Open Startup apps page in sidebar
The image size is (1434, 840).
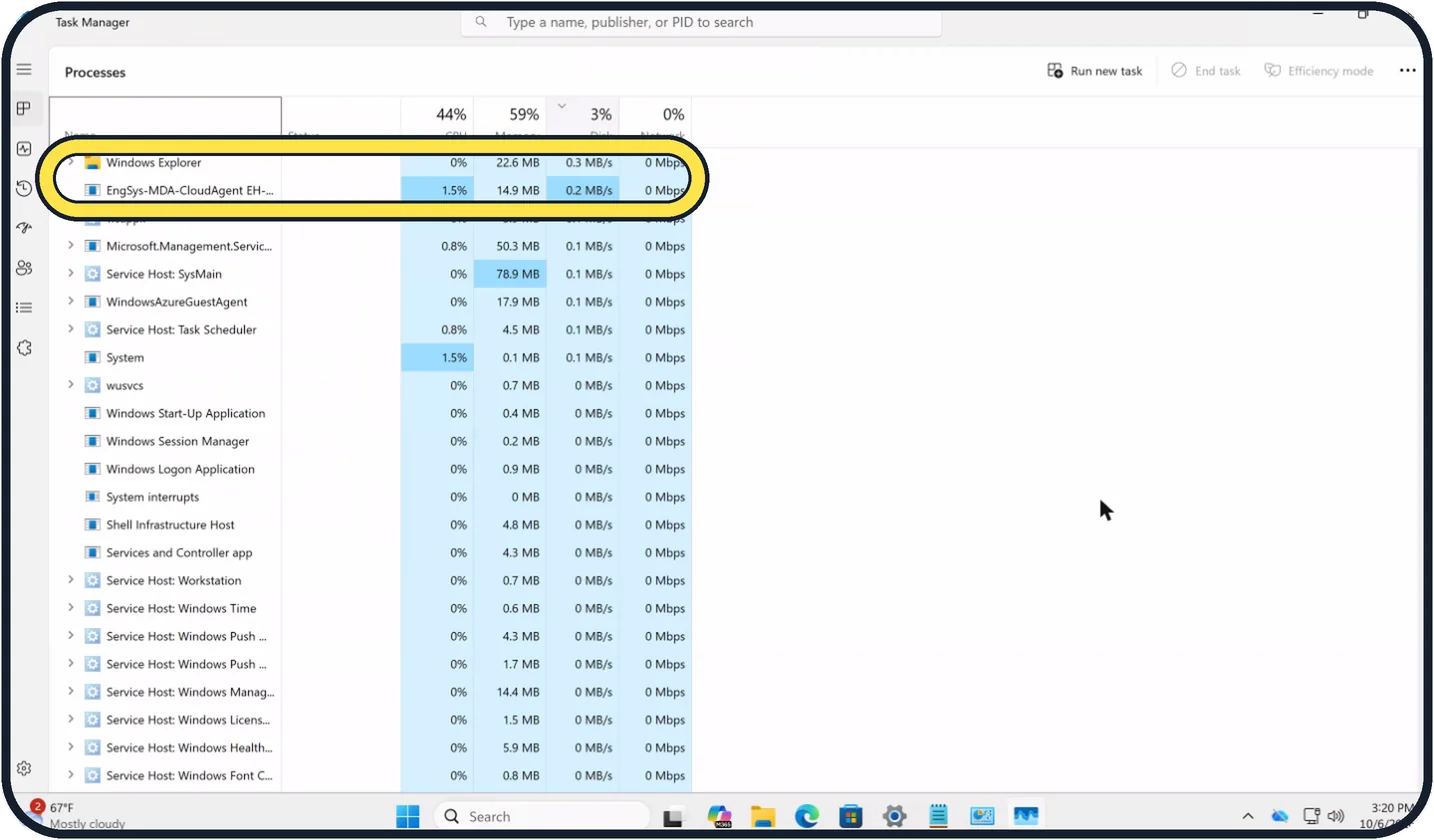[24, 228]
